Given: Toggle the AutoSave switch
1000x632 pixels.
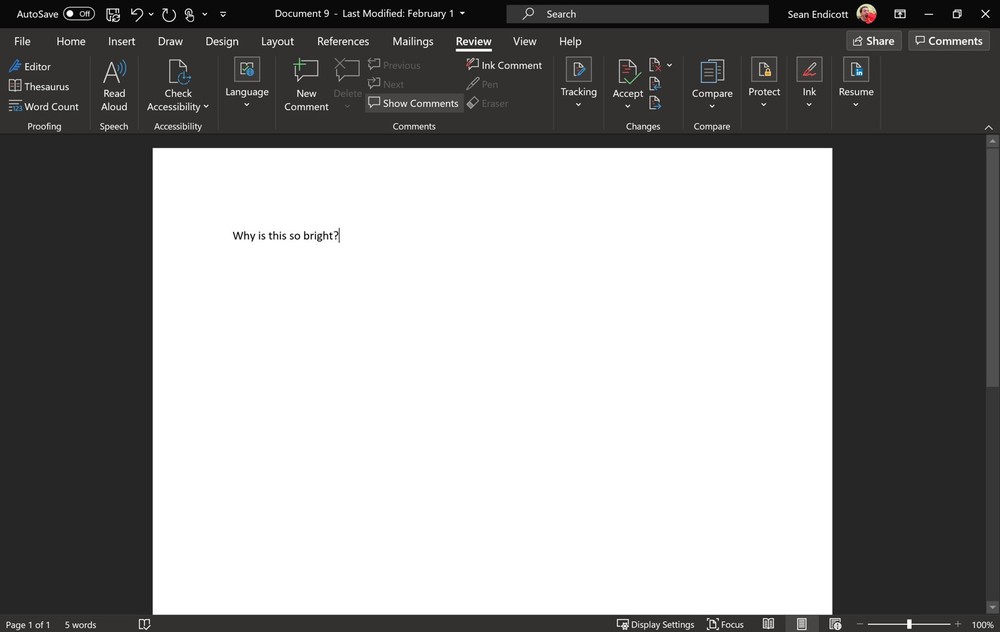Looking at the screenshot, I should coord(79,14).
